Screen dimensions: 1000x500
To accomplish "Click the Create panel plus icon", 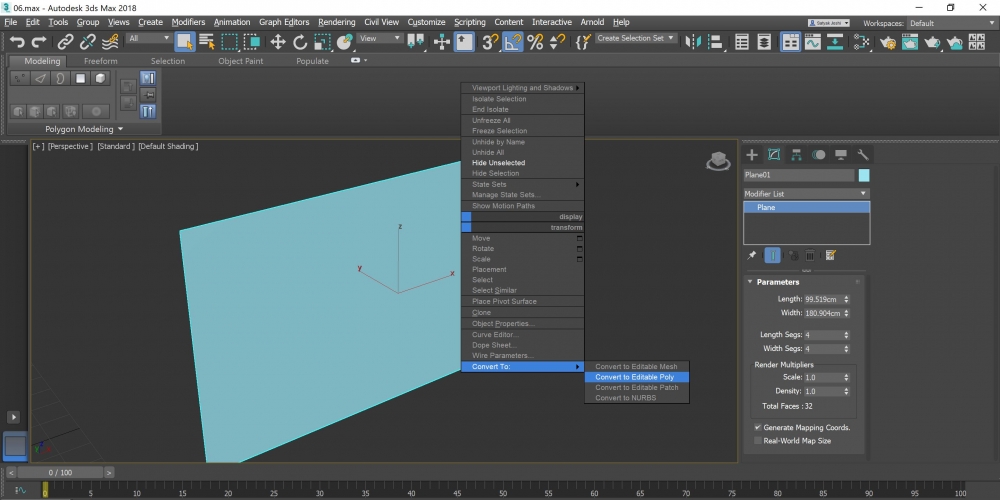I will coord(752,154).
